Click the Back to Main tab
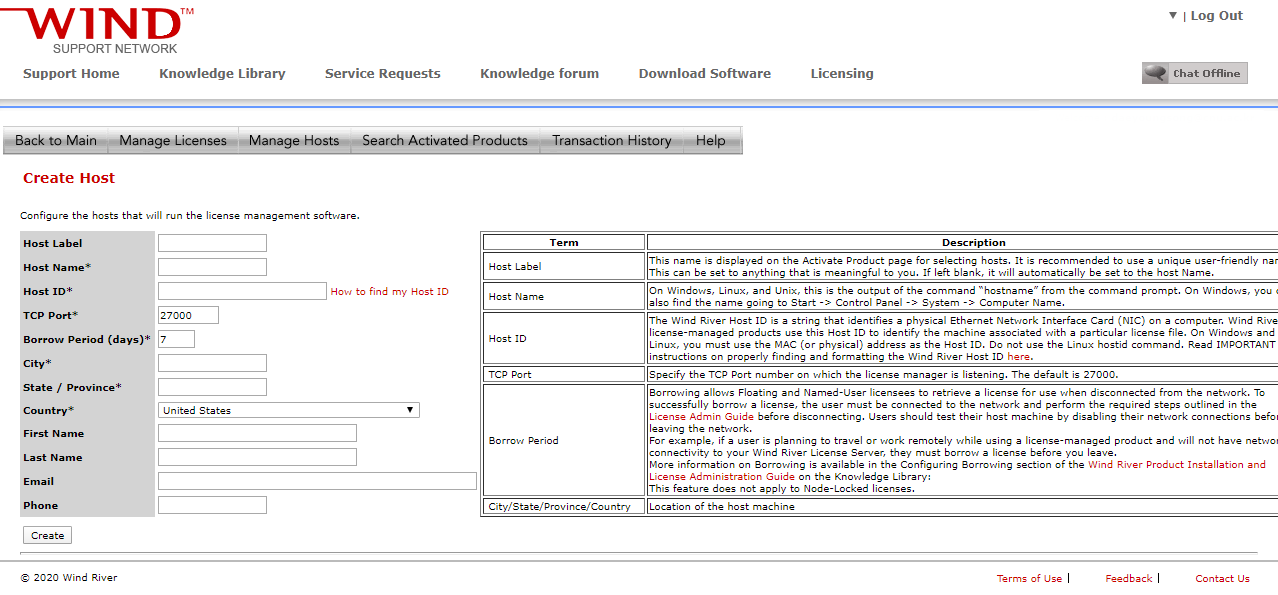The height and width of the screenshot is (595, 1278). click(x=56, y=140)
